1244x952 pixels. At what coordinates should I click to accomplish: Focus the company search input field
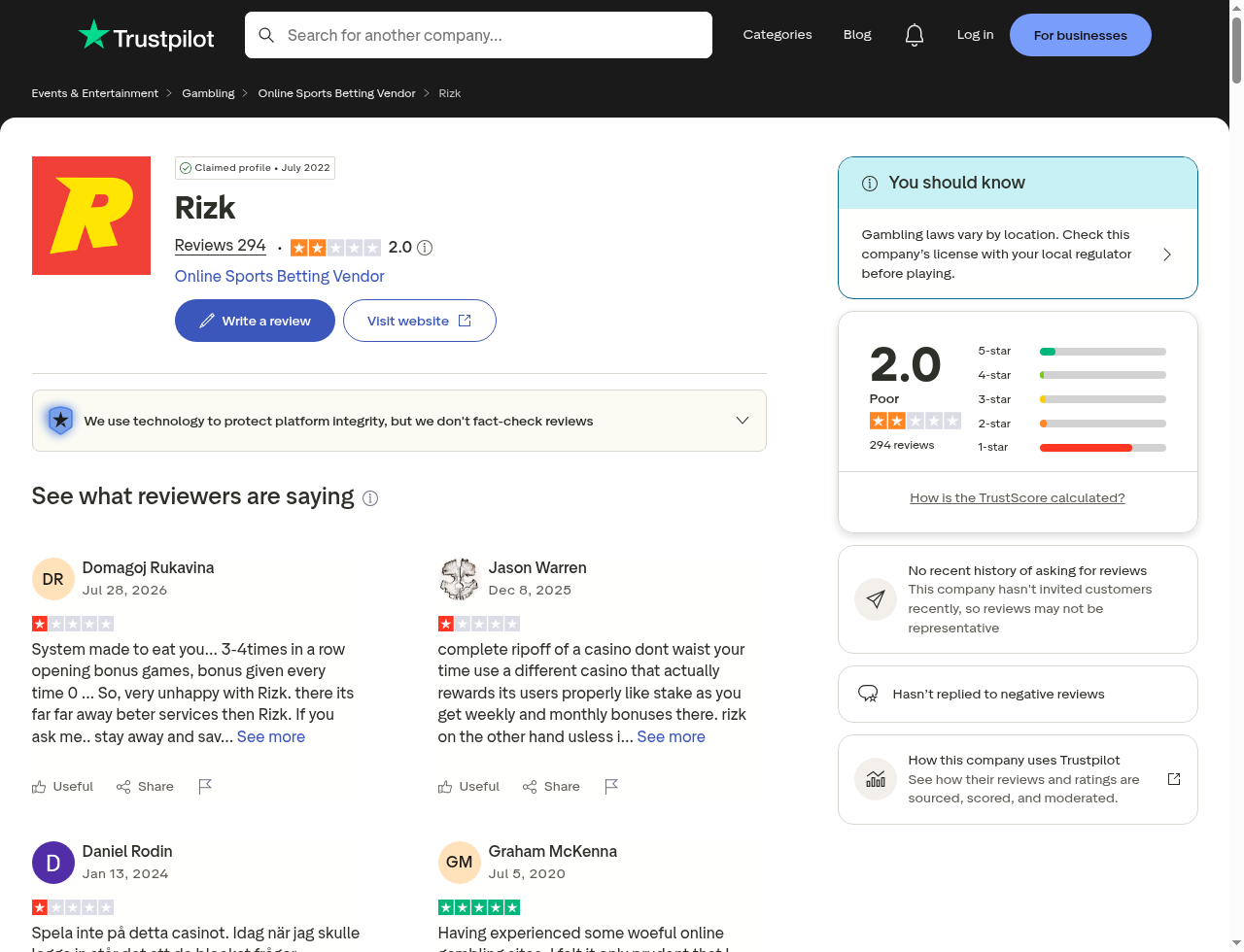(x=478, y=35)
